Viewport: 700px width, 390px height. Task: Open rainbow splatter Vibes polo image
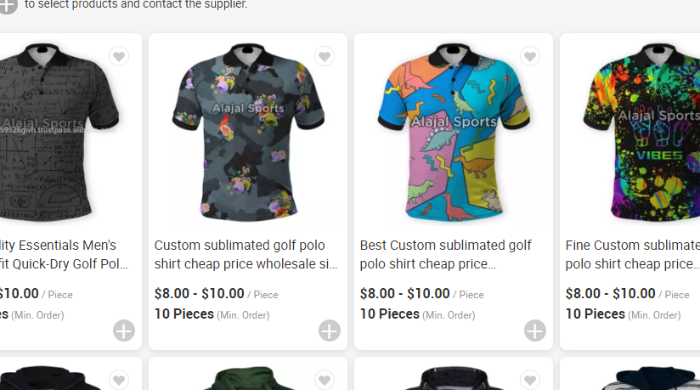pyautogui.click(x=642, y=132)
